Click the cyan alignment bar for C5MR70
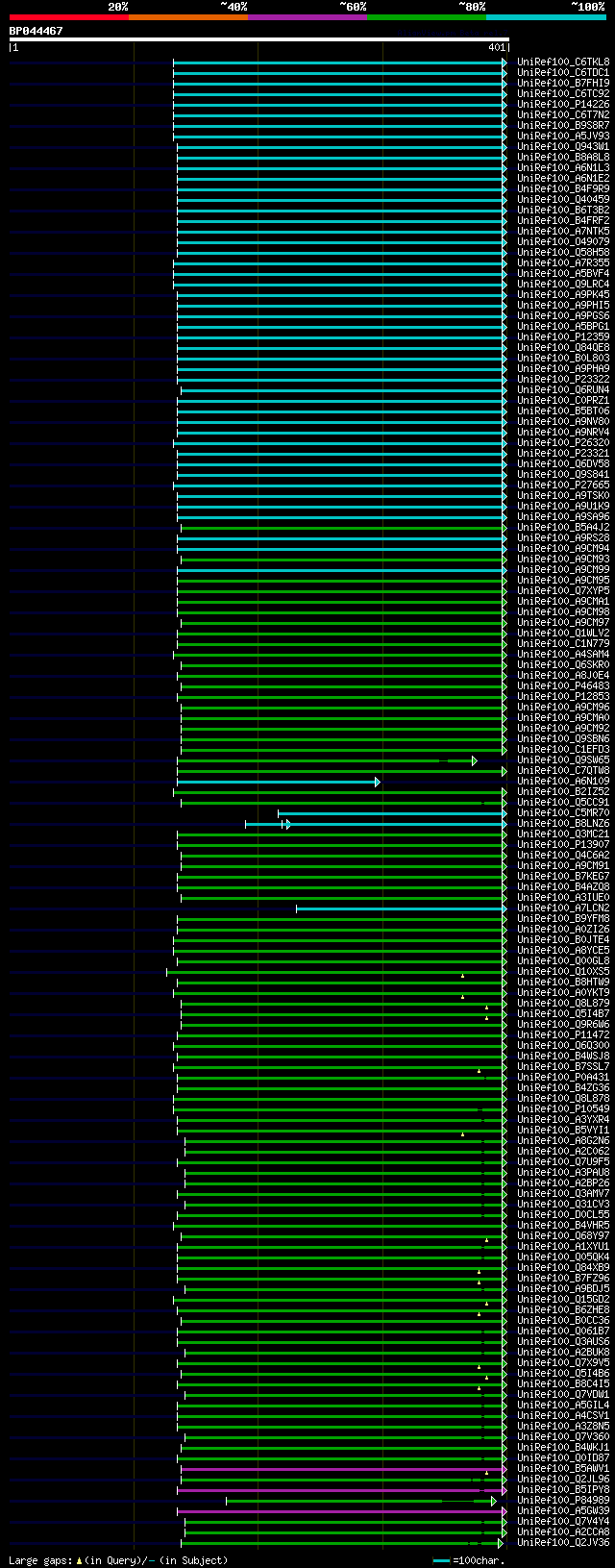The image size is (615, 1568). (392, 813)
